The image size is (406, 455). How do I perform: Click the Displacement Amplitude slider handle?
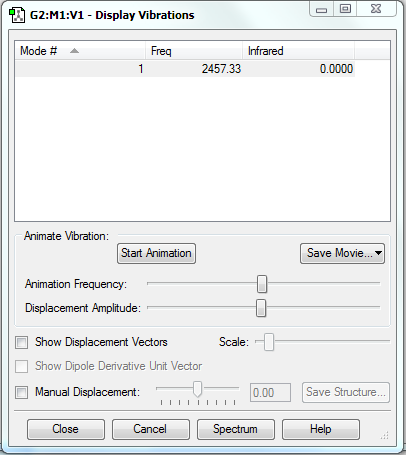point(261,308)
